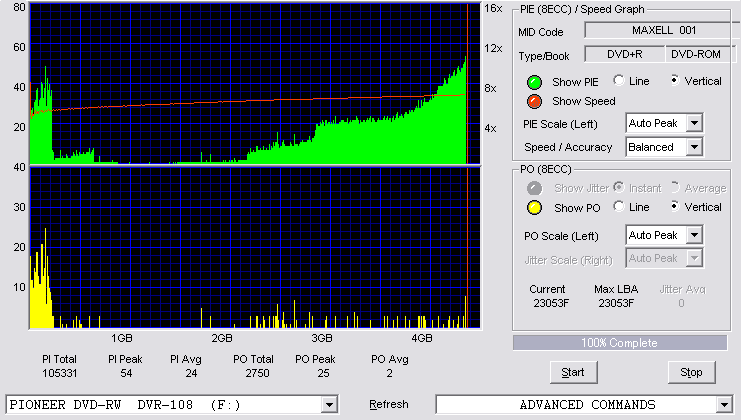This screenshot has height=420, width=742.
Task: Click the PO Avg value 2
Action: tap(389, 373)
